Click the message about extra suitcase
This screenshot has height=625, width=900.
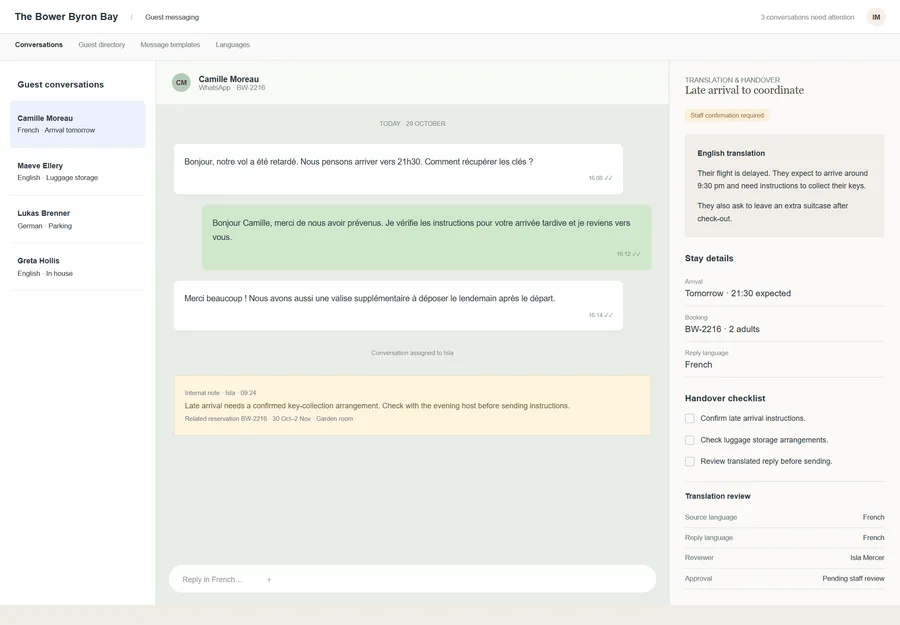pos(398,306)
